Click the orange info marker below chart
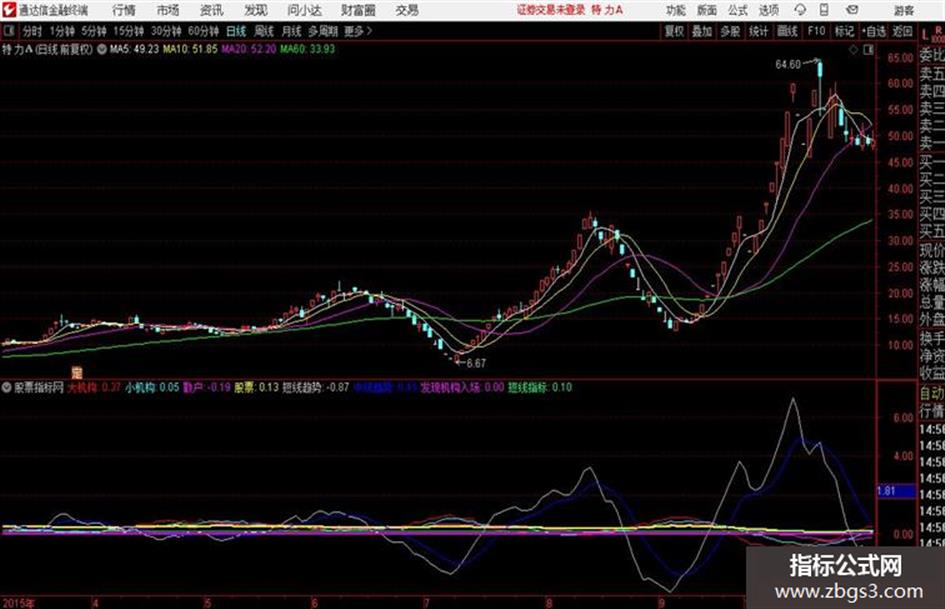The image size is (945, 609). click(77, 372)
